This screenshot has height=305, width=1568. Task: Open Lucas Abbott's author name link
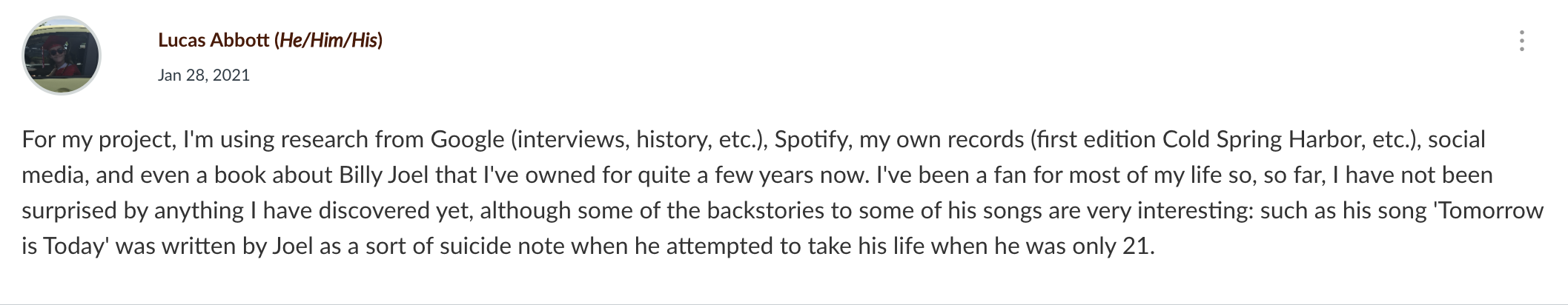point(214,40)
